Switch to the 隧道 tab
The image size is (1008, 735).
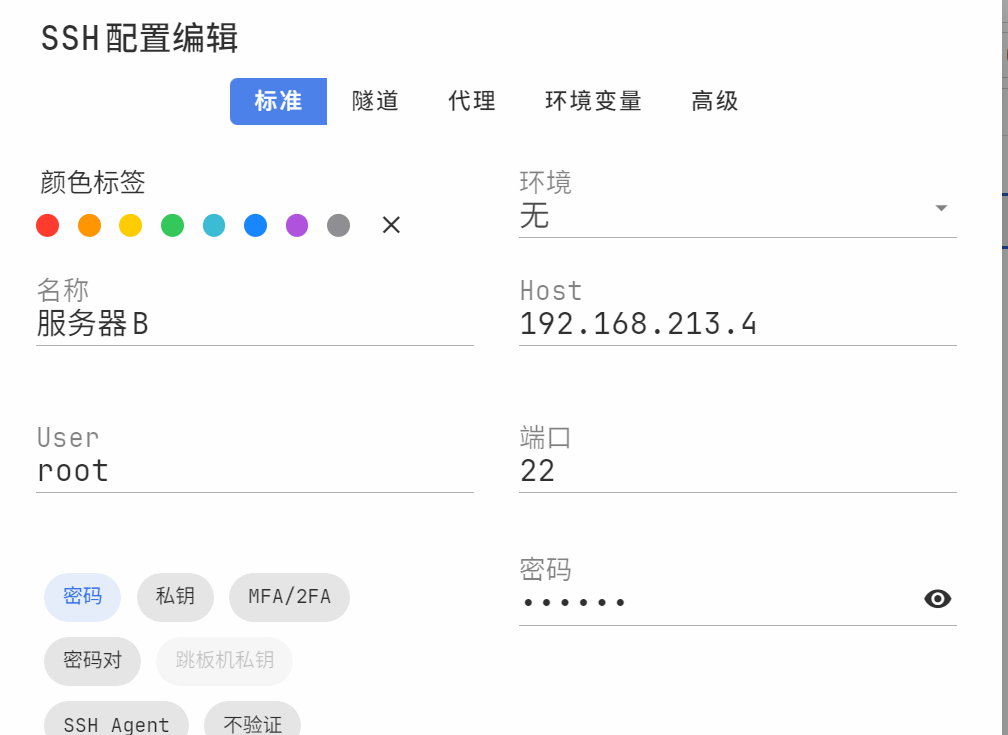375,101
